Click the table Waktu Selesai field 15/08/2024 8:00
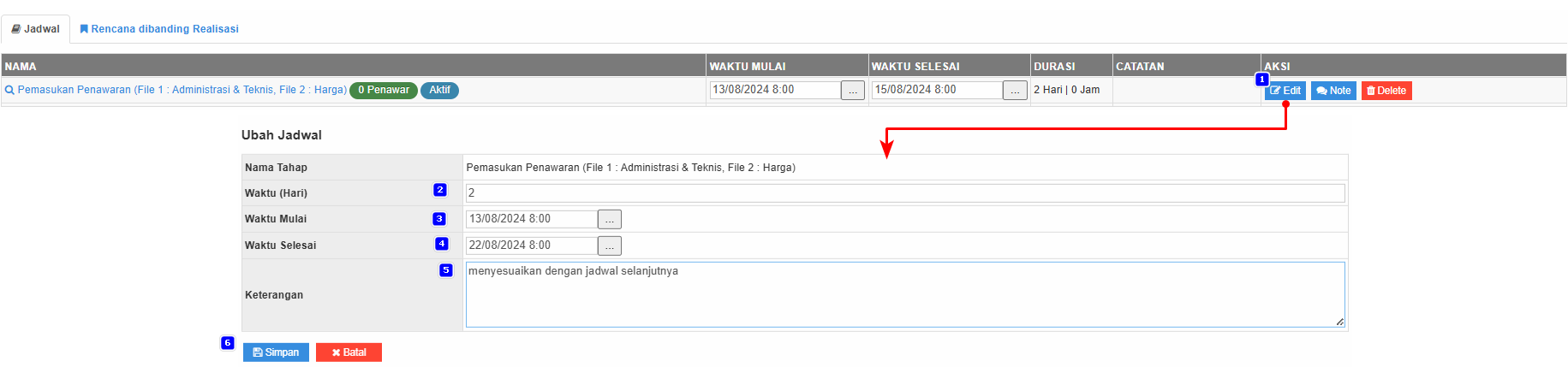 [937, 90]
